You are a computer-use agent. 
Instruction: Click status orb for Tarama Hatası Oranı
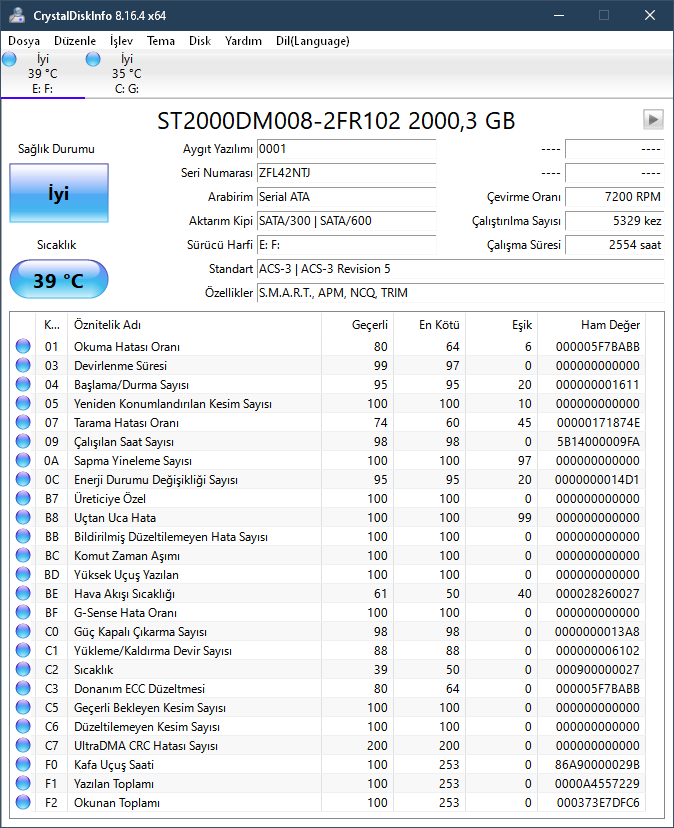23,423
